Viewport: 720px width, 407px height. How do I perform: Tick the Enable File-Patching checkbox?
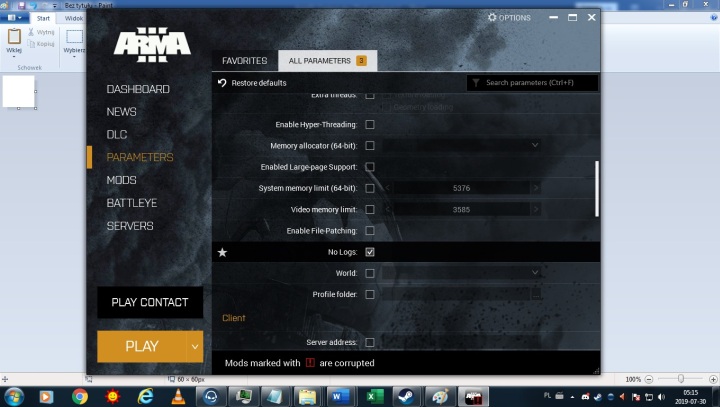(x=370, y=231)
